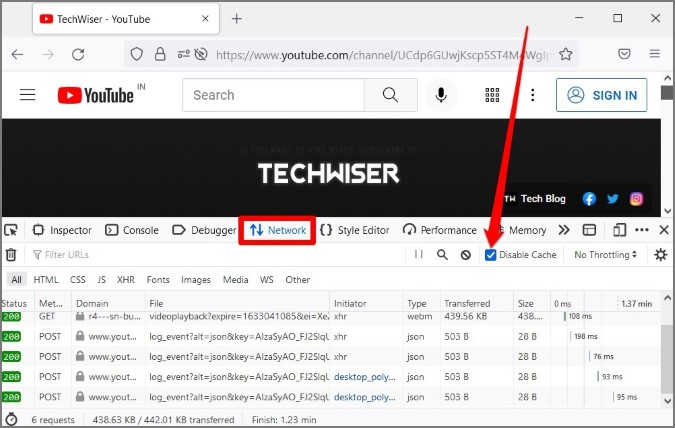The image size is (675, 428).
Task: Switch to the Performance tab
Action: pyautogui.click(x=440, y=230)
